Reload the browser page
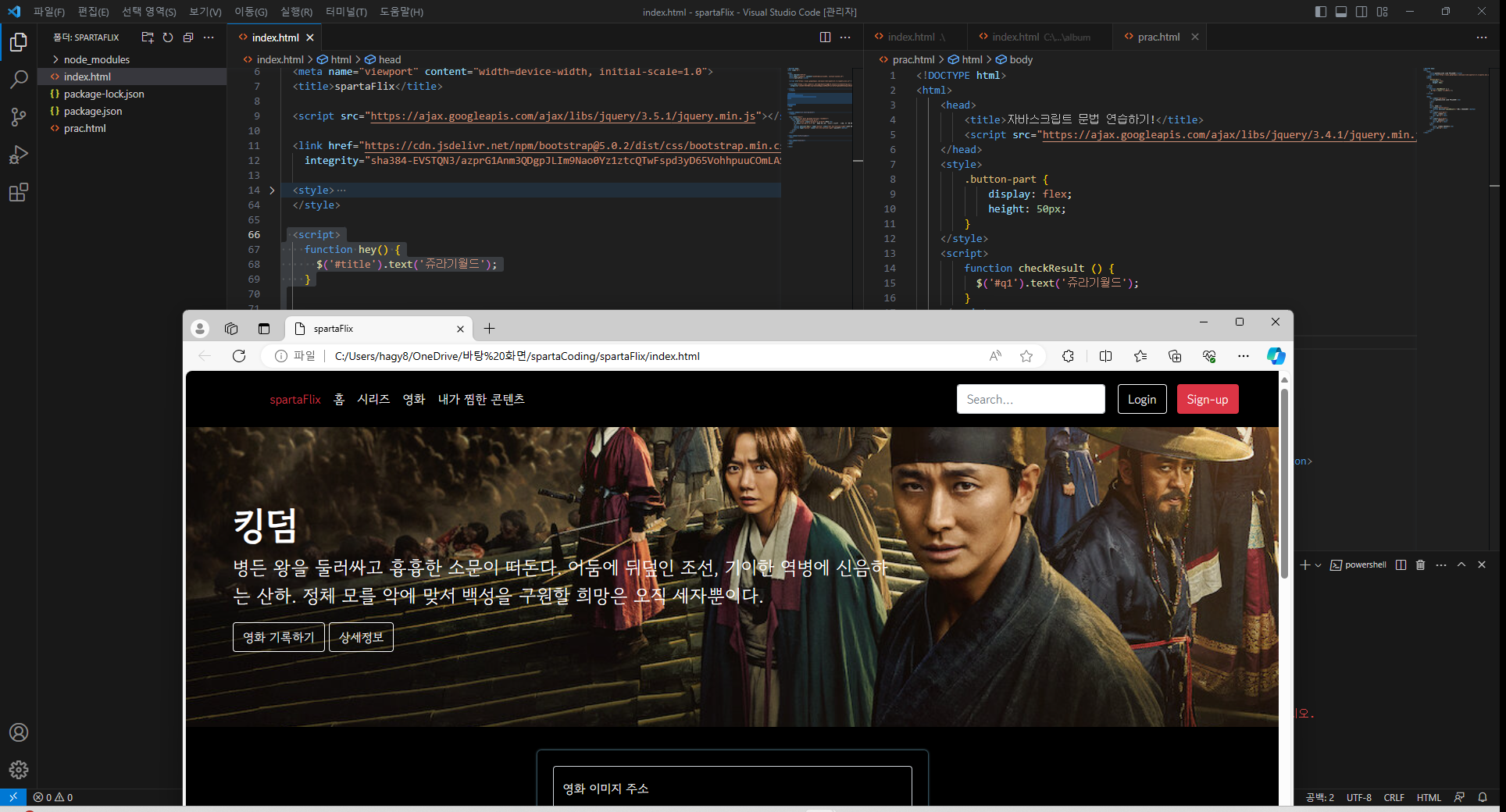This screenshot has height=812, width=1506. pos(239,356)
